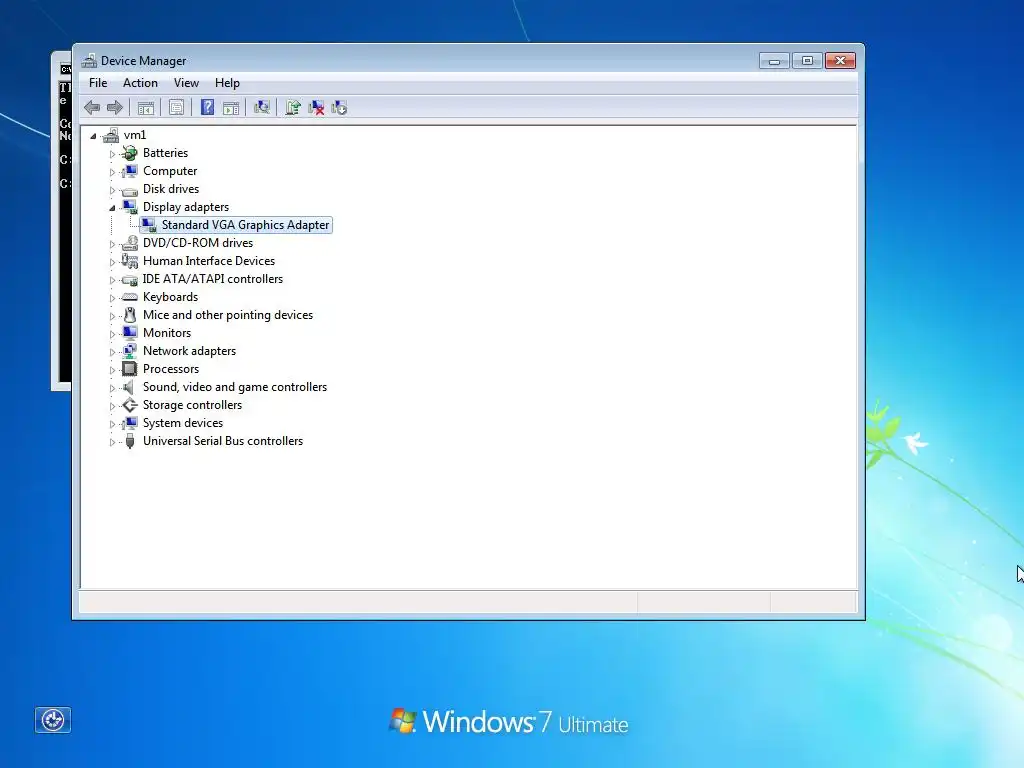
Task: Collapse the Display adapters category
Action: (112, 208)
